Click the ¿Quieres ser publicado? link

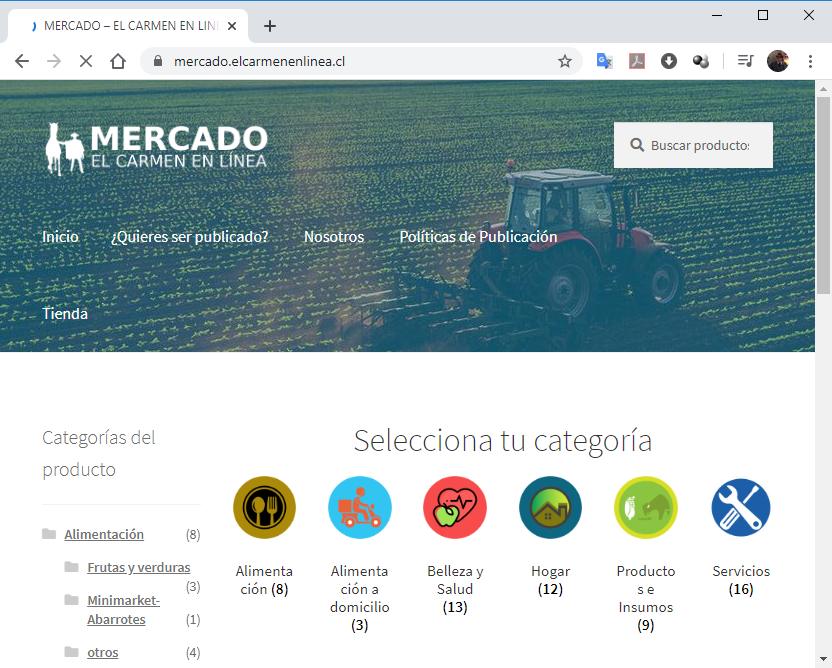point(189,237)
